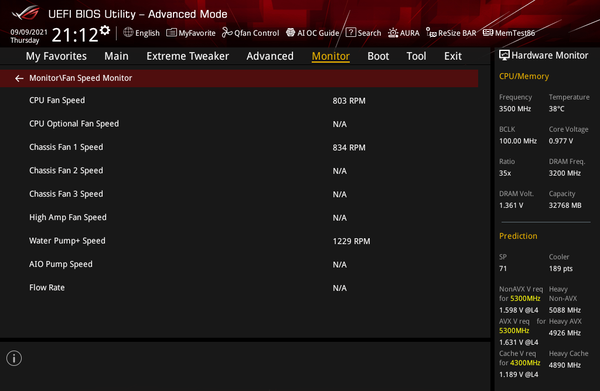Click the Qfan Control label
Viewport: 600px width, 391px height.
tap(257, 33)
